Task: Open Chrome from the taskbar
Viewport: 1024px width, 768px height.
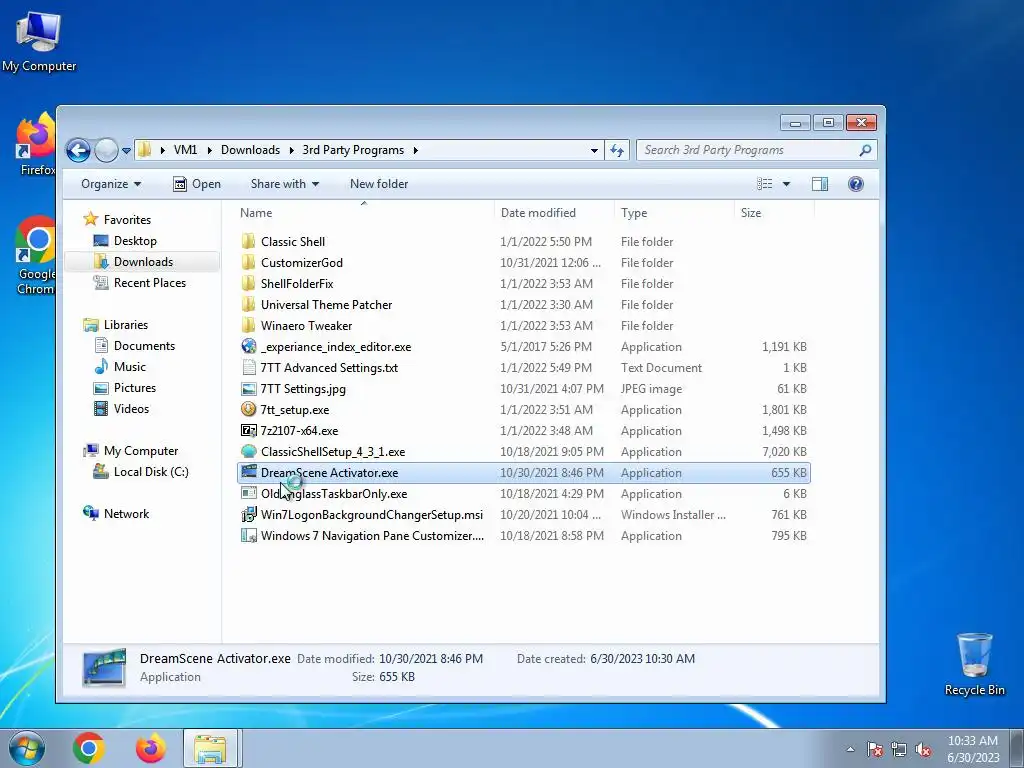Action: [89, 748]
